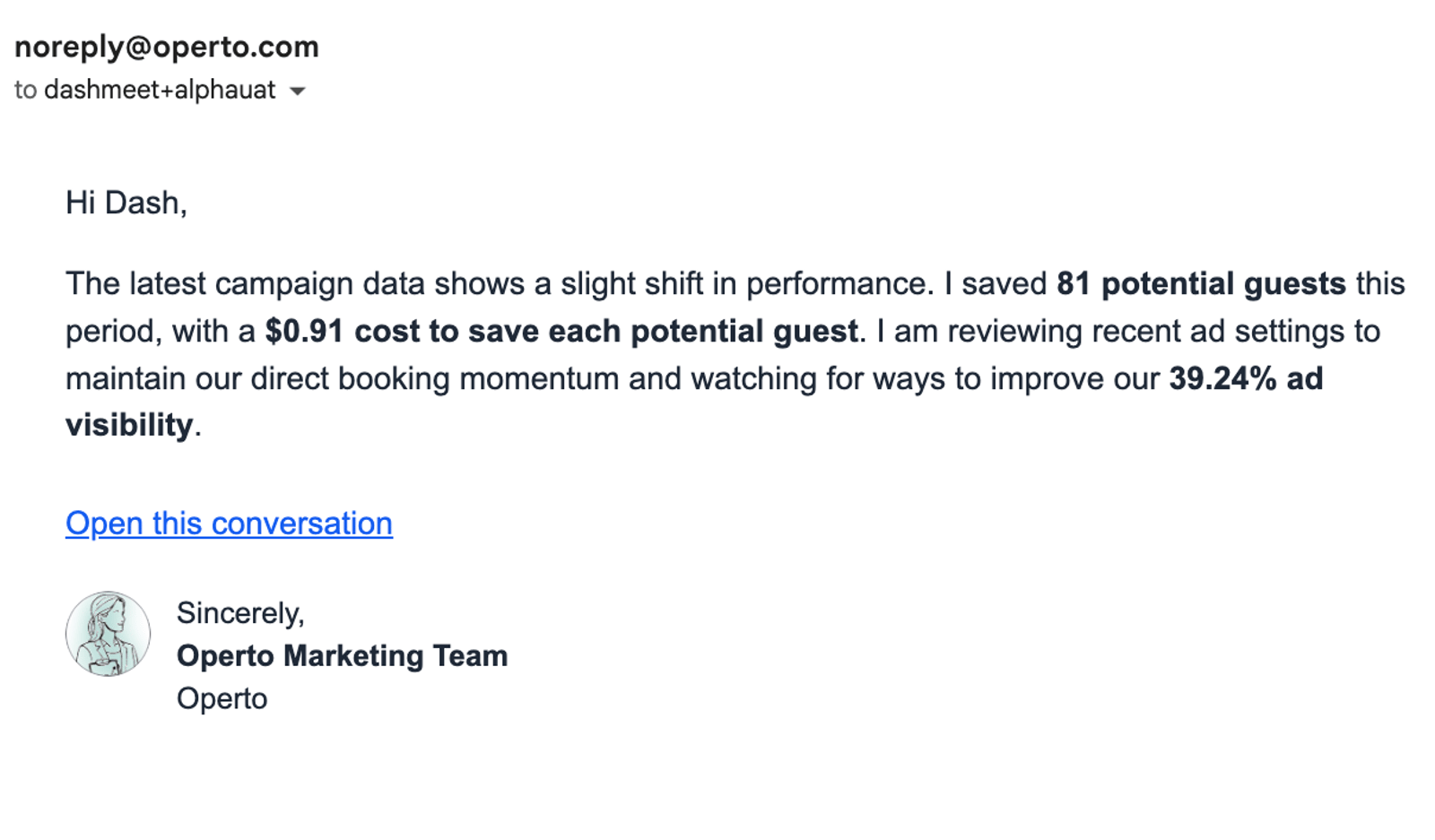The image size is (1435, 840).
Task: Click the 'Operto' company name under signature
Action: (x=222, y=698)
